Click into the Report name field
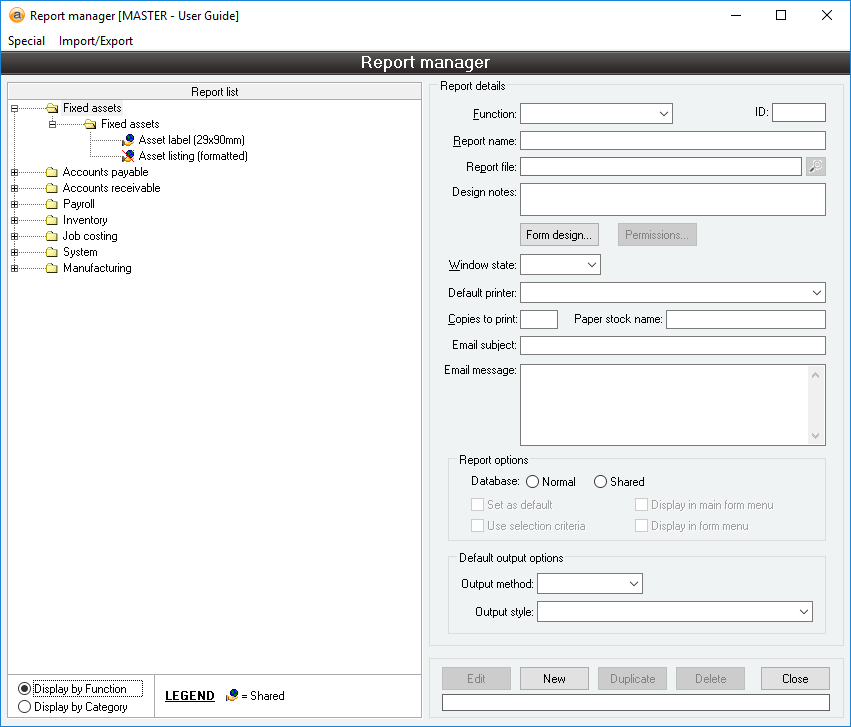This screenshot has width=851, height=727. [672, 141]
